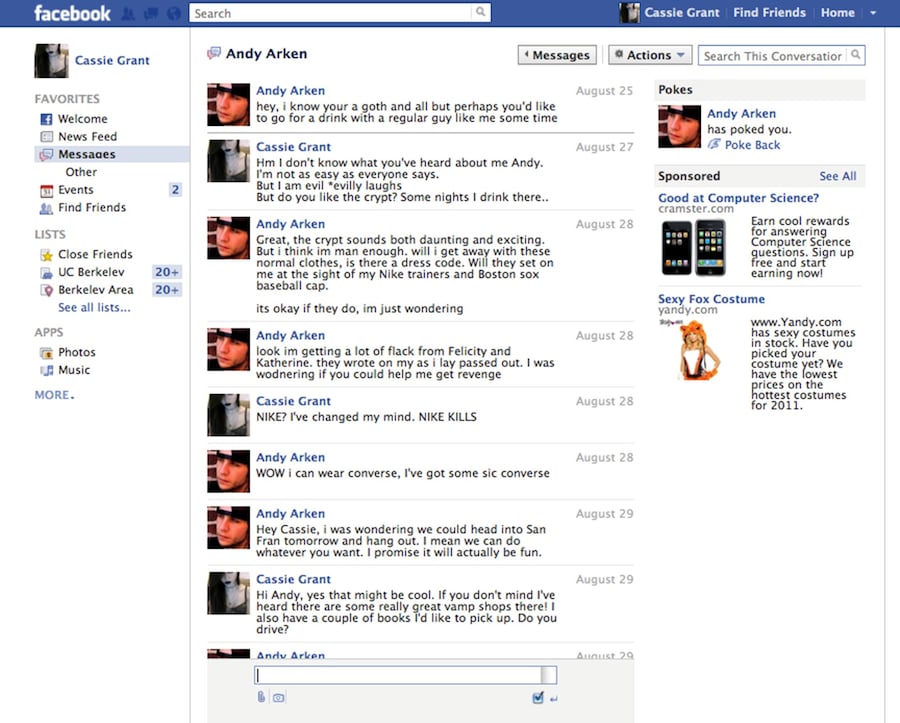The height and width of the screenshot is (723, 900).
Task: Click See All in Sponsored section
Action: [x=837, y=176]
